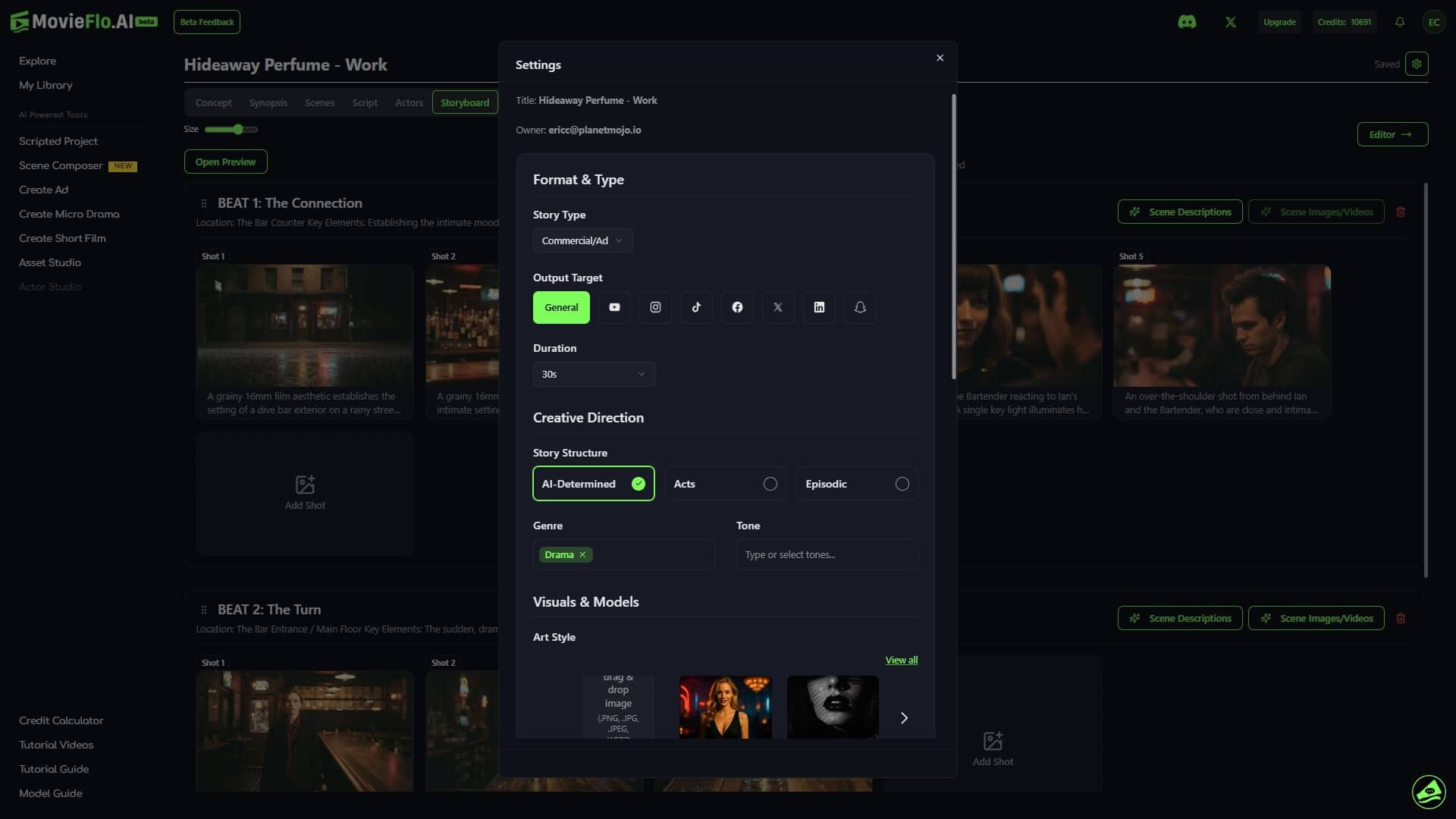Image resolution: width=1456 pixels, height=819 pixels.
Task: Remove the Drama genre tag
Action: click(583, 554)
